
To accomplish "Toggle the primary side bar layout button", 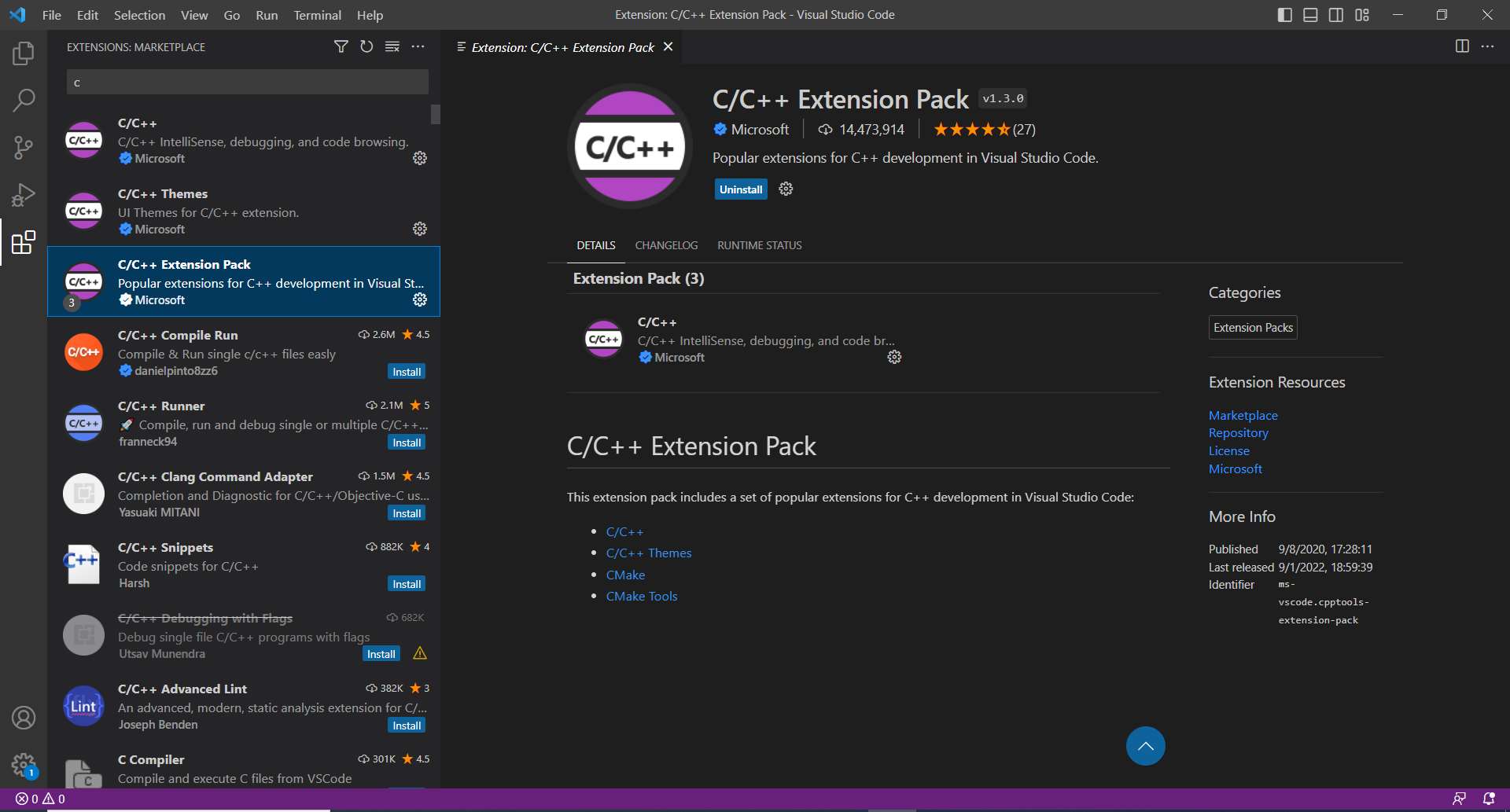I will (x=1285, y=15).
